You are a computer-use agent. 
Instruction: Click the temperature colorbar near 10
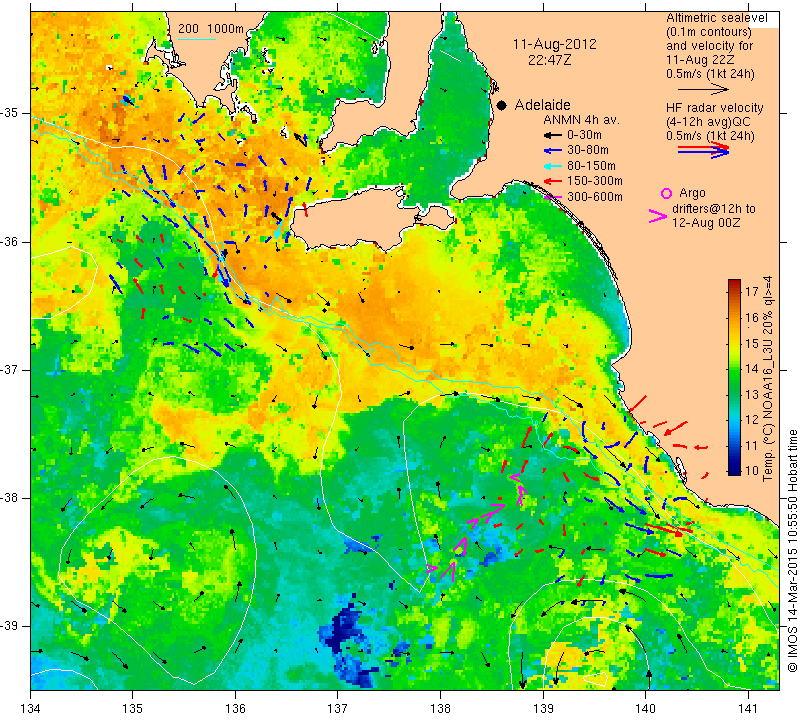734,469
